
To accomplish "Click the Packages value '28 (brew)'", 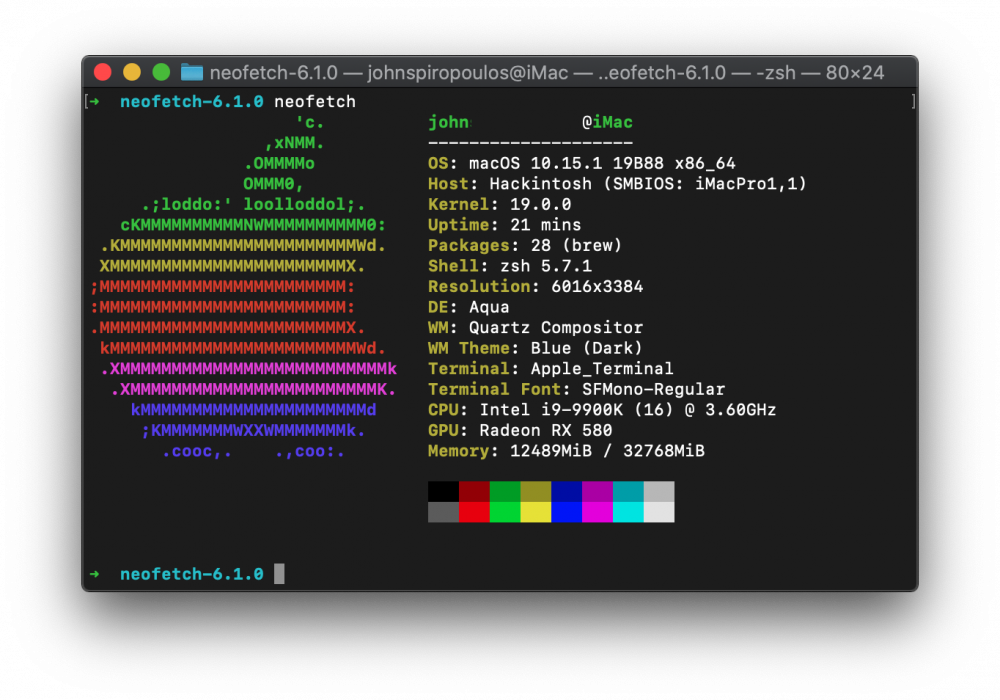I will pyautogui.click(x=577, y=245).
